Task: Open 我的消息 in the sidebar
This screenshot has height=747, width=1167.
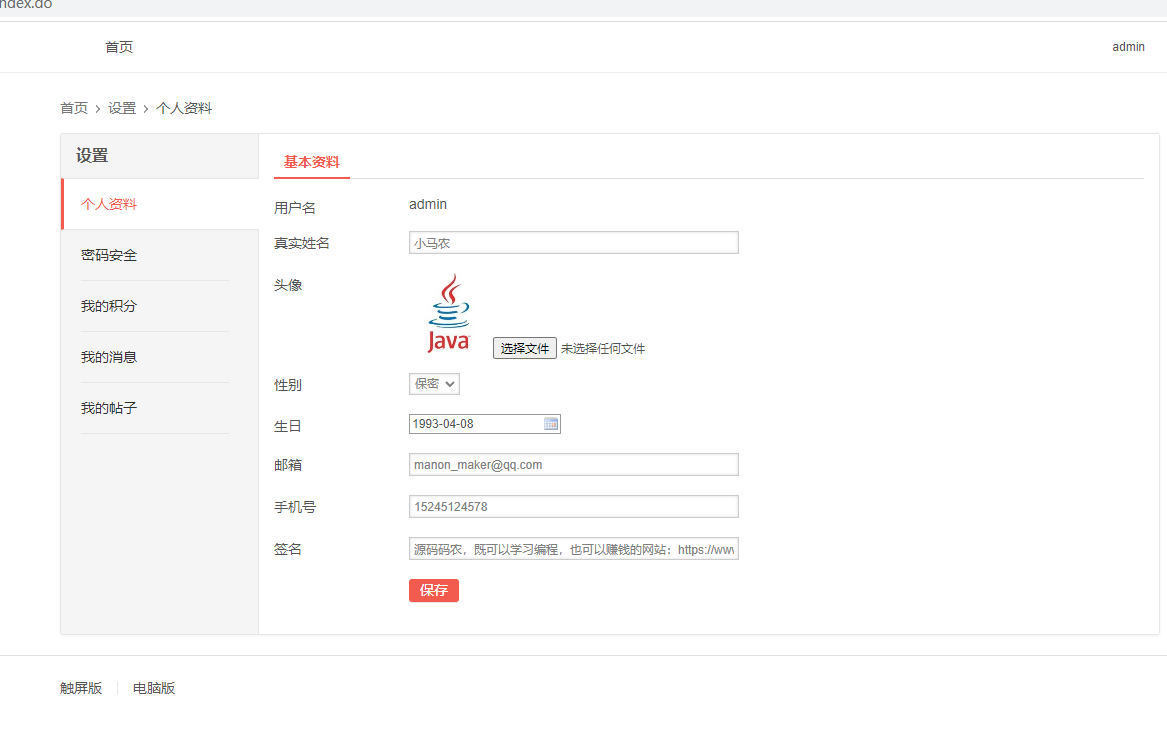Action: click(108, 356)
